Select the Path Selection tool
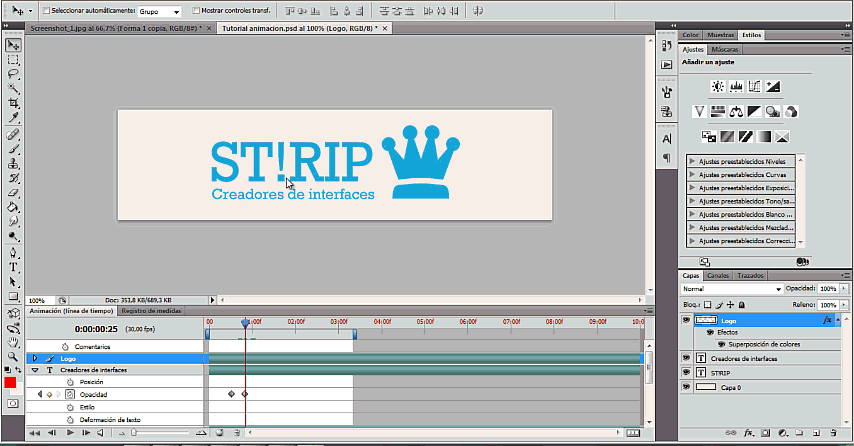Viewport: 854px width, 446px height. (x=13, y=282)
